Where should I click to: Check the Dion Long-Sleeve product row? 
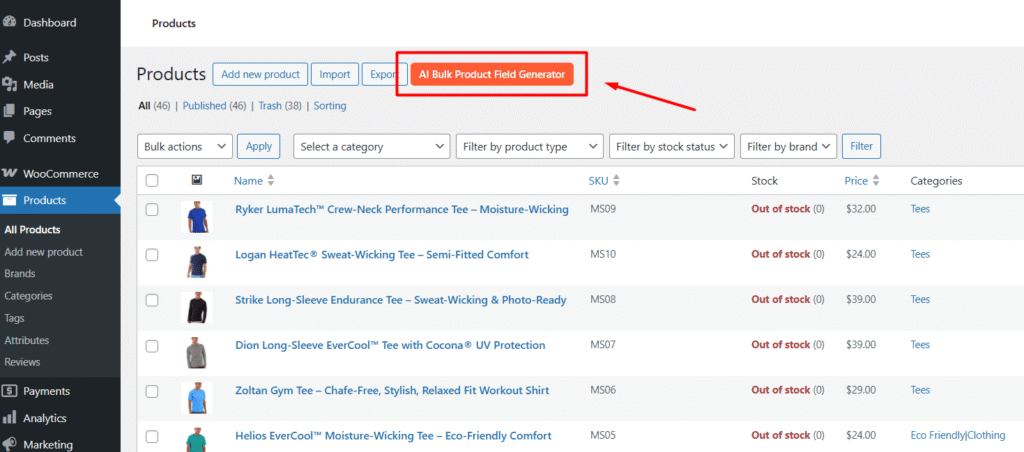click(152, 346)
